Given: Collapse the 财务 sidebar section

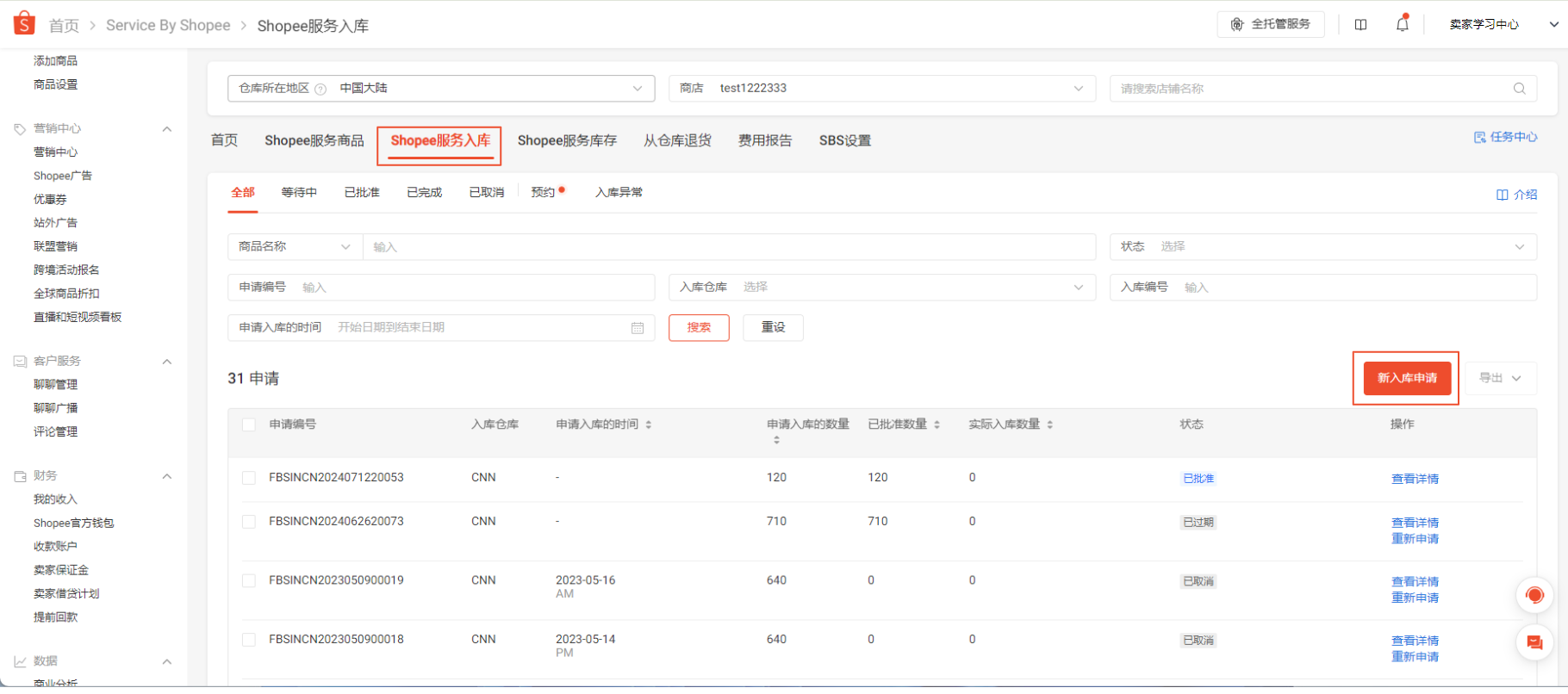Looking at the screenshot, I should [x=167, y=476].
